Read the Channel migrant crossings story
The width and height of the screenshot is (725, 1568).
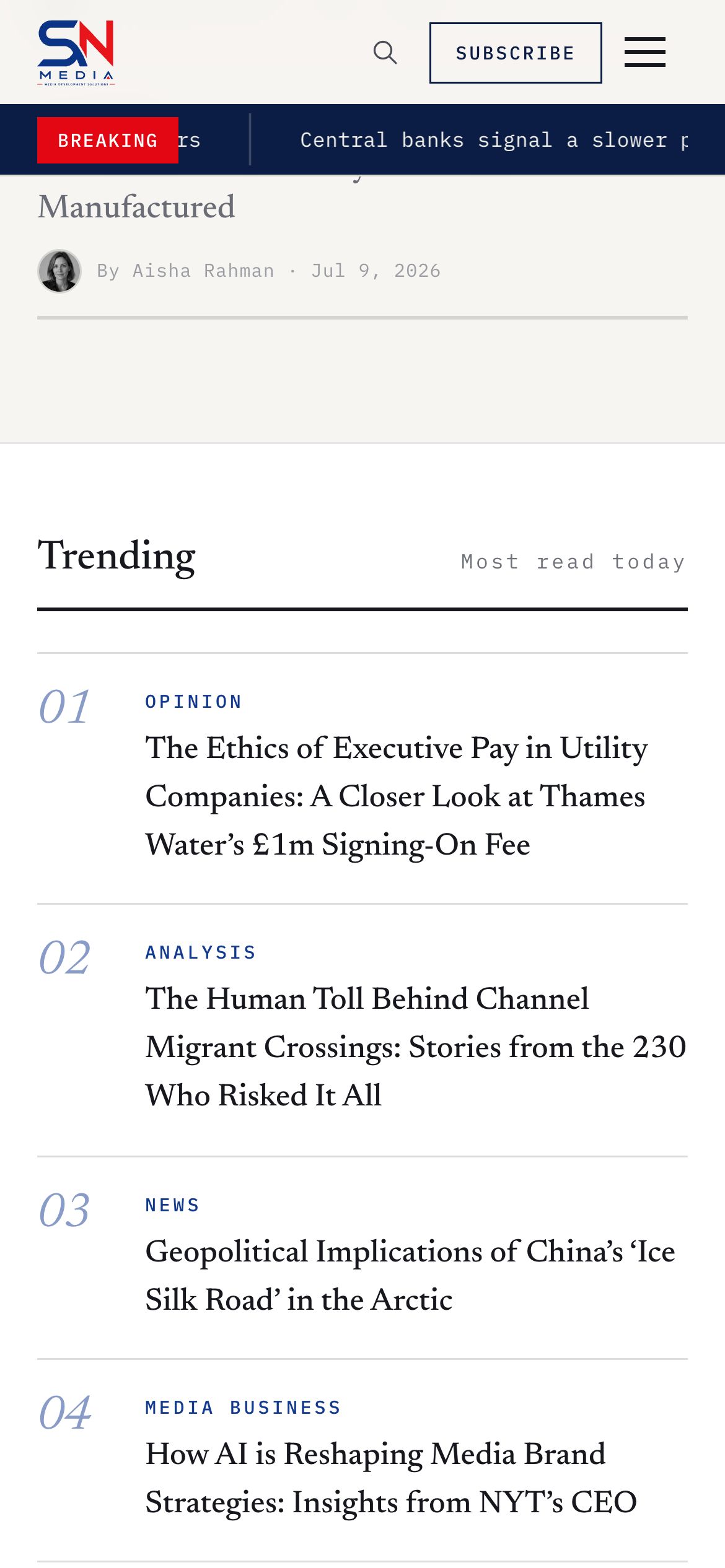416,1047
